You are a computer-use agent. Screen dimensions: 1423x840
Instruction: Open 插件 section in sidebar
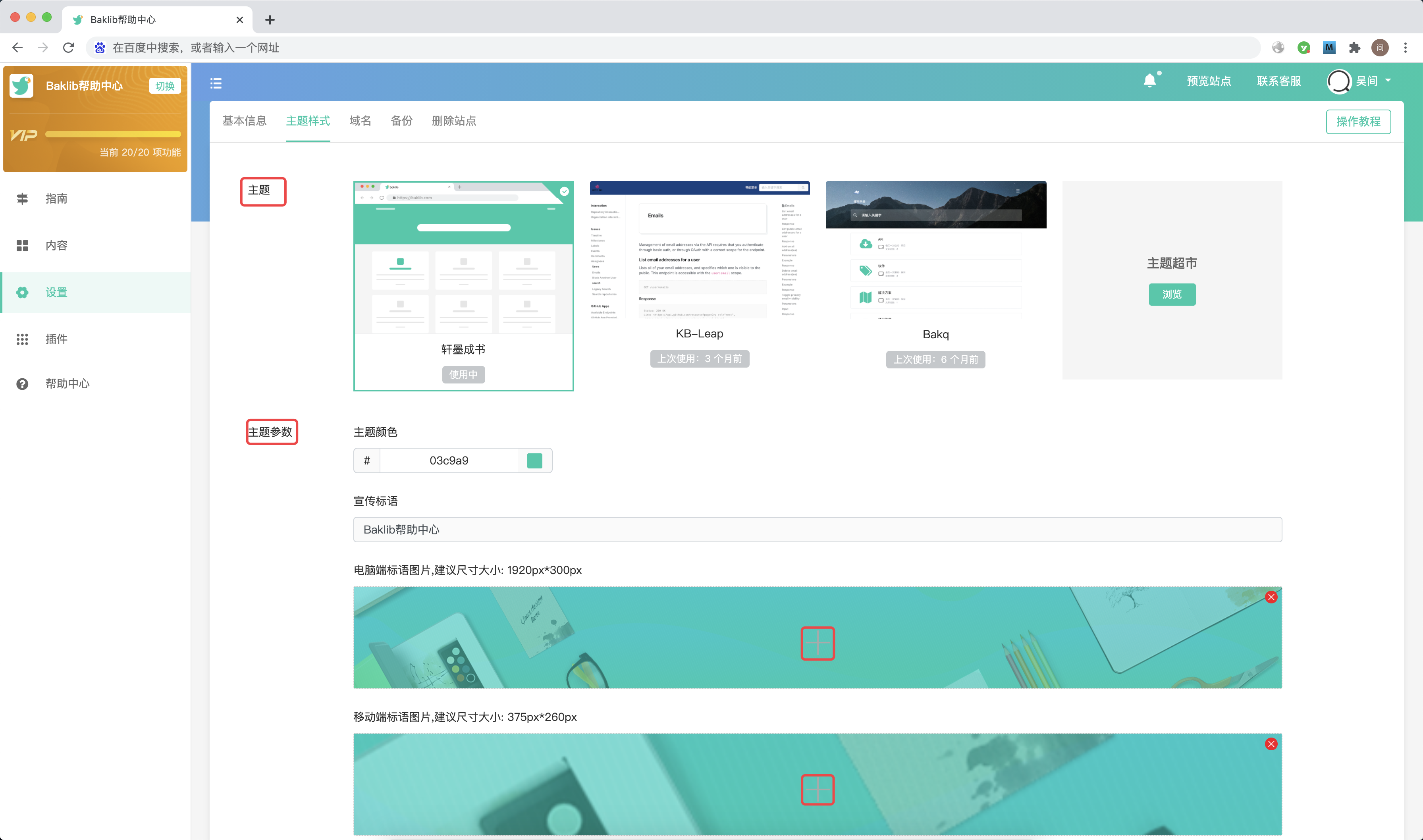point(56,339)
